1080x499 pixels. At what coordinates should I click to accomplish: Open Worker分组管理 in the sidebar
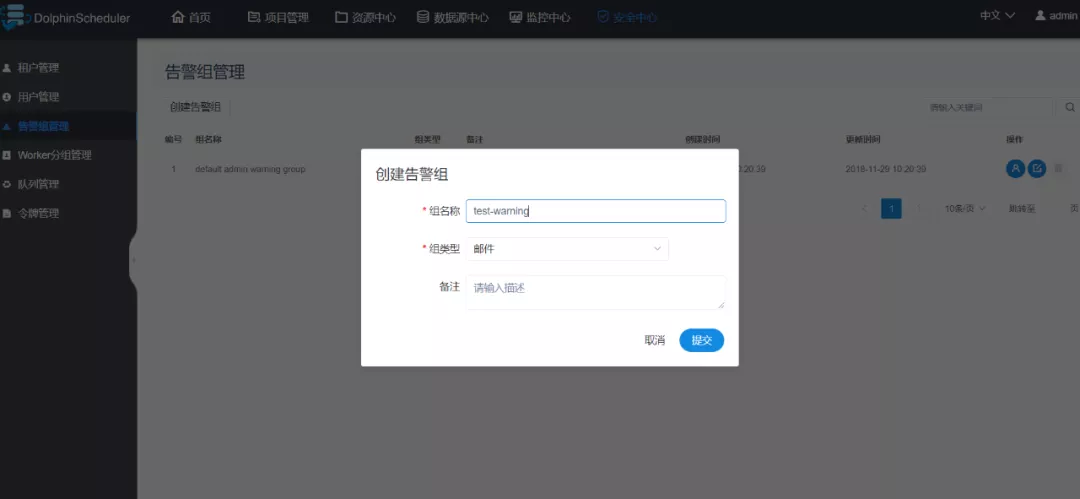point(54,155)
